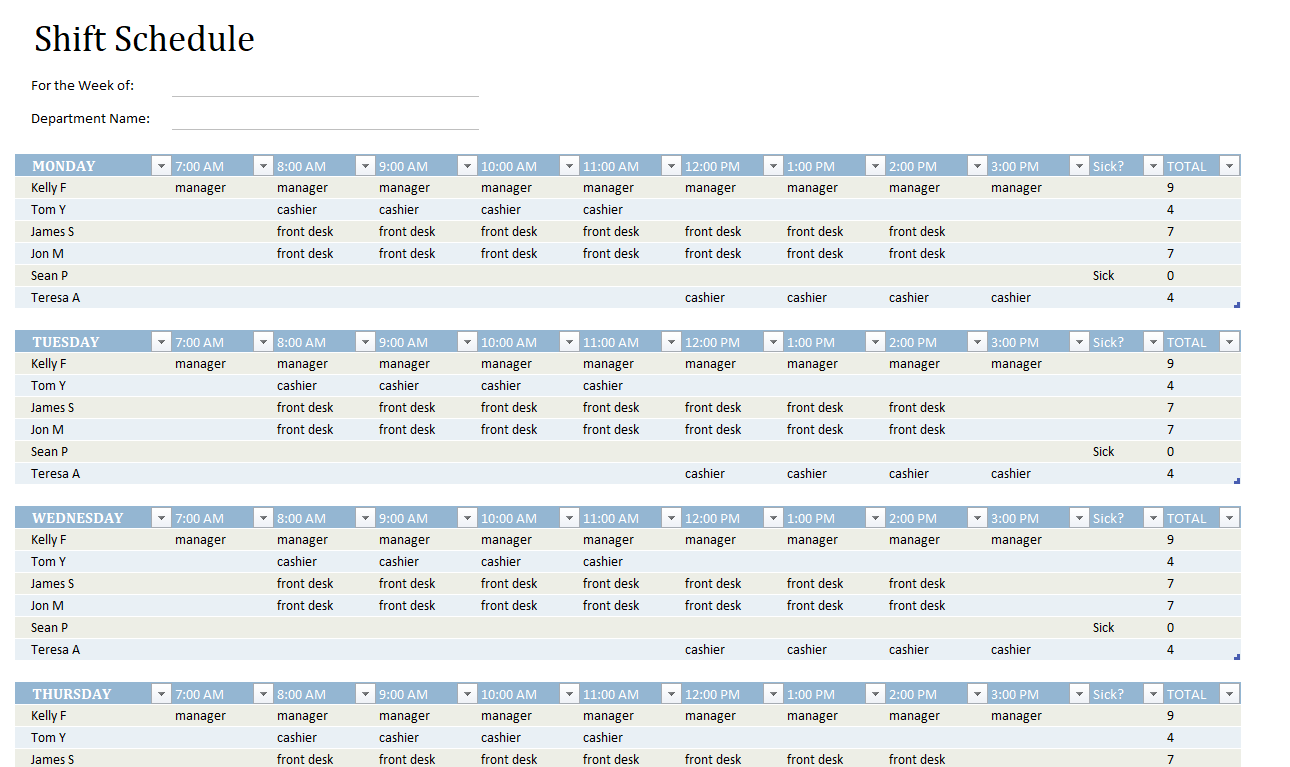Open the 1:00 PM filter in Thursday table
This screenshot has width=1290, height=767.
click(875, 694)
